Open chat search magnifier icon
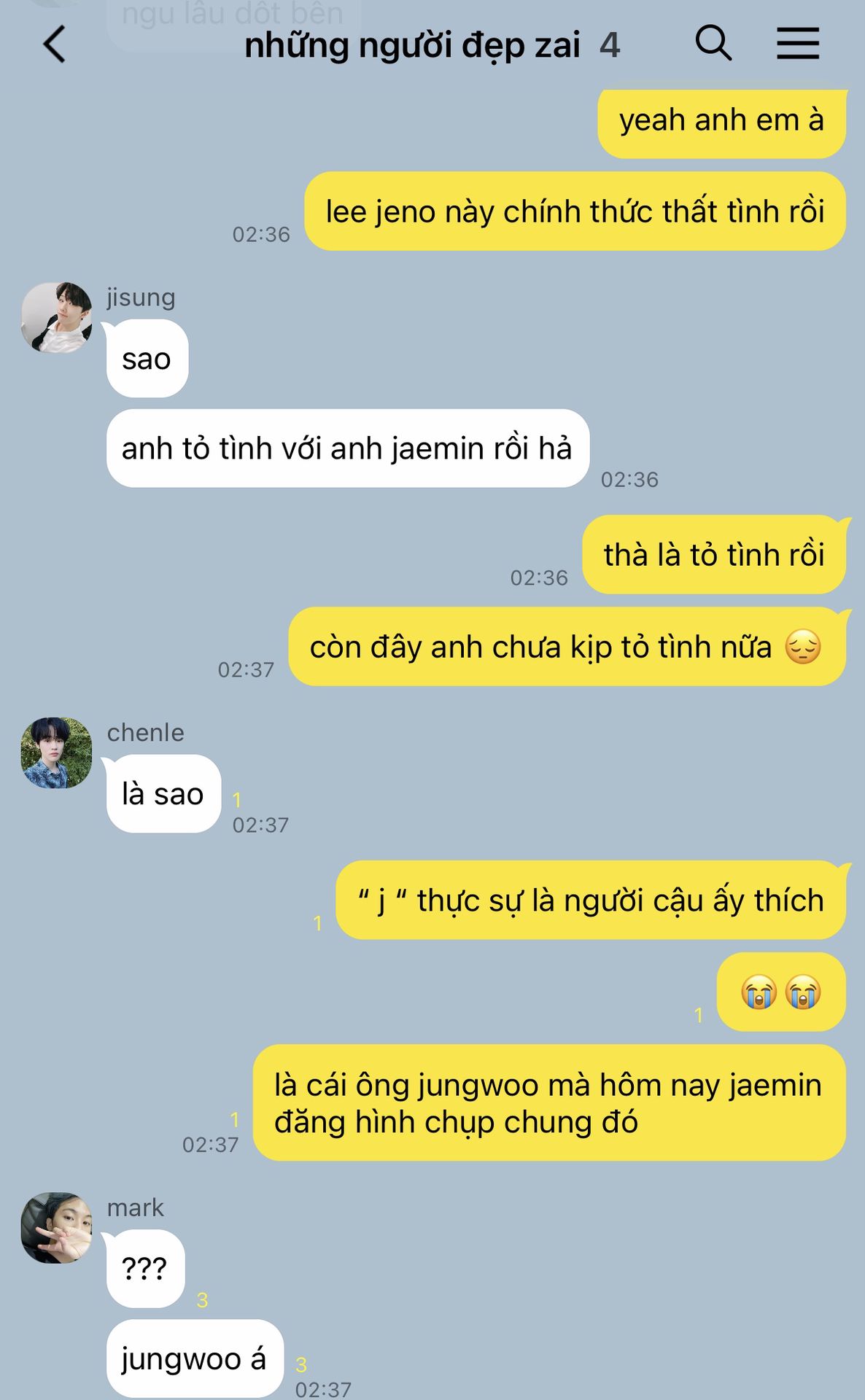Image resolution: width=865 pixels, height=1400 pixels. click(x=713, y=43)
